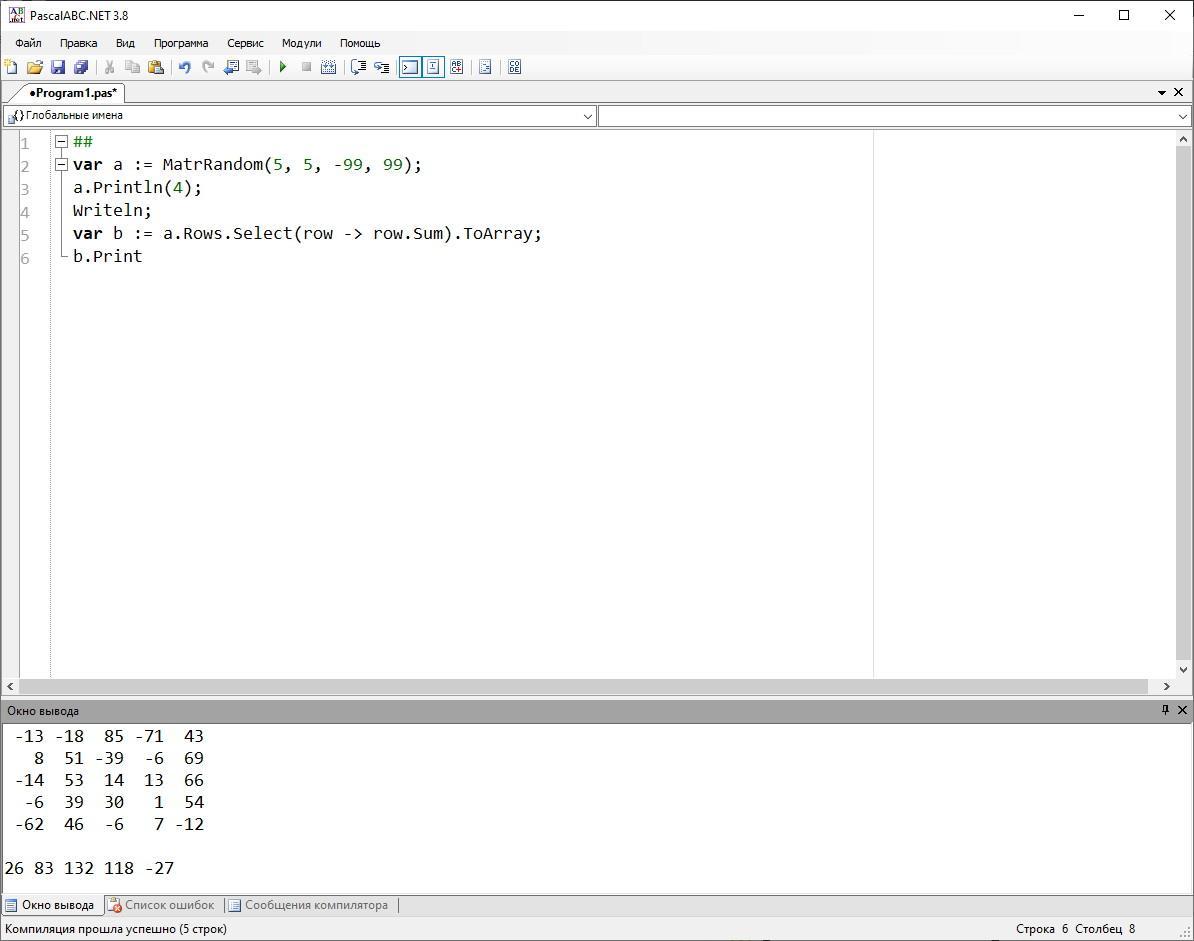
Task: Click the editor vertical scrollbar down arrow
Action: coord(1183,670)
